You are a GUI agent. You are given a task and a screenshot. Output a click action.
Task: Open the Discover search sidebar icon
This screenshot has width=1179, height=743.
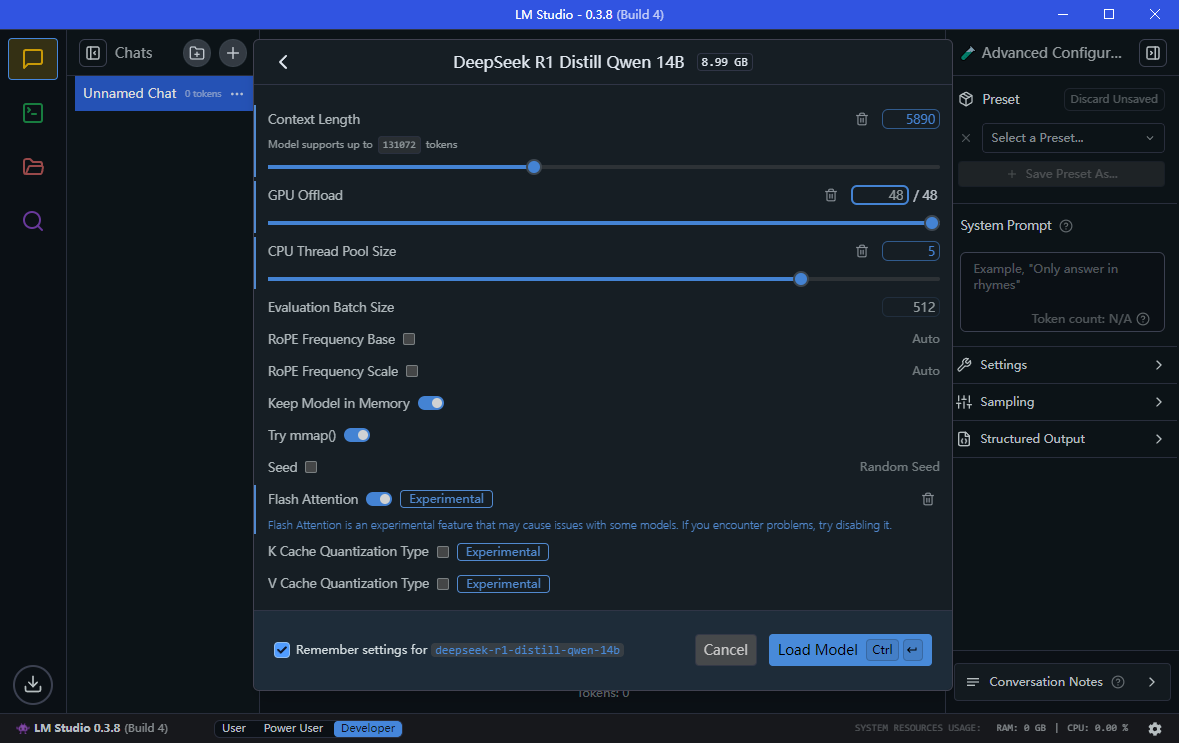pos(32,220)
